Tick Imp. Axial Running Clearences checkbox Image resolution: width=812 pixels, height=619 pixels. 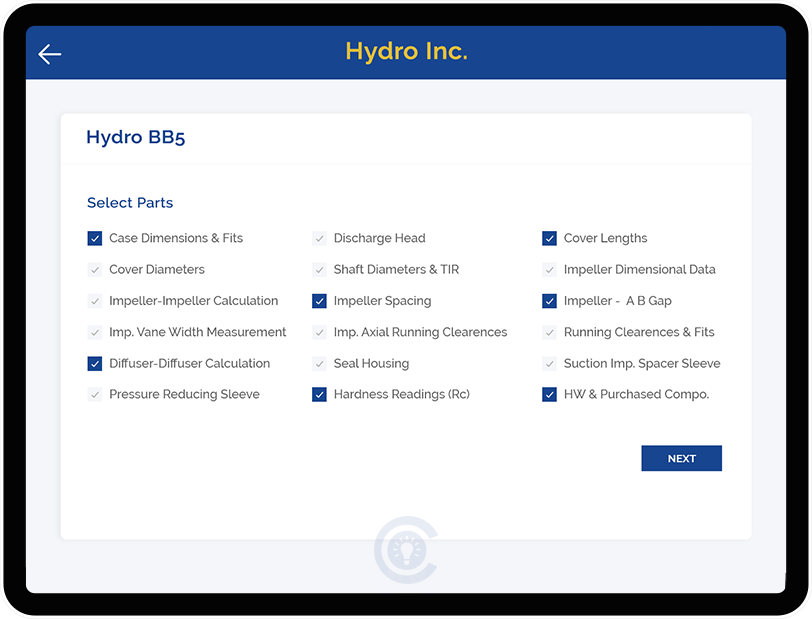[x=320, y=332]
